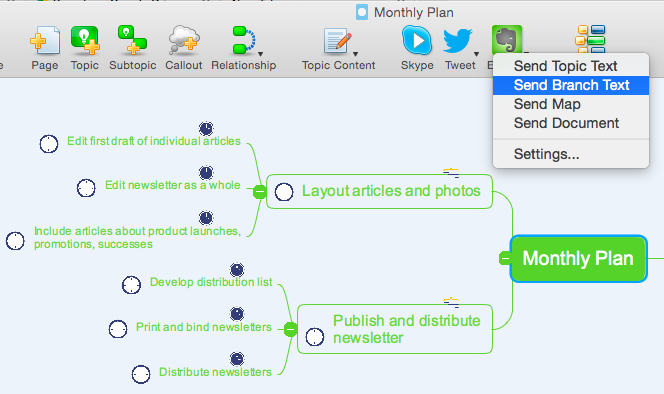Click clock icon above Distribute newsletters
The height and width of the screenshot is (394, 664).
[x=237, y=359]
